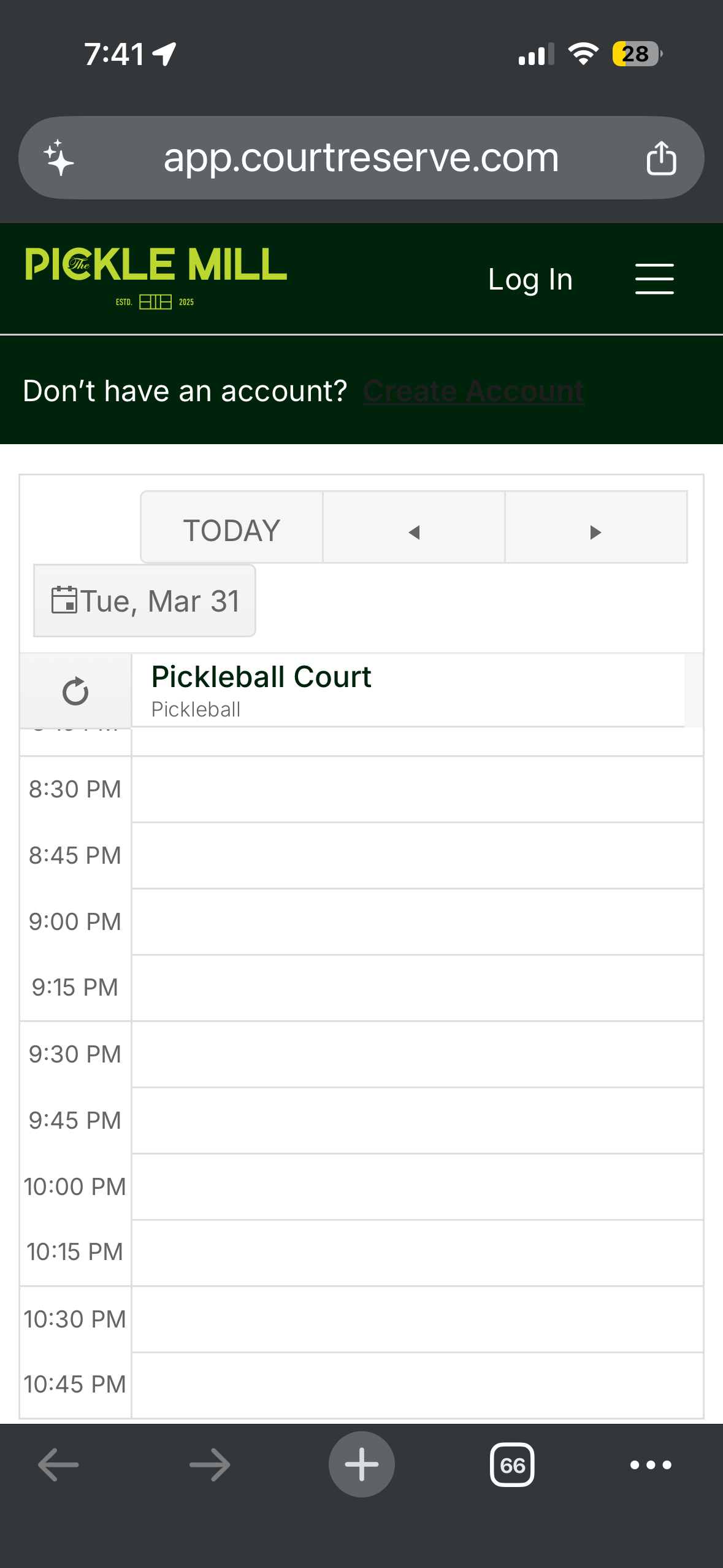Tap the browser share icon
The image size is (723, 1568).
(x=661, y=158)
